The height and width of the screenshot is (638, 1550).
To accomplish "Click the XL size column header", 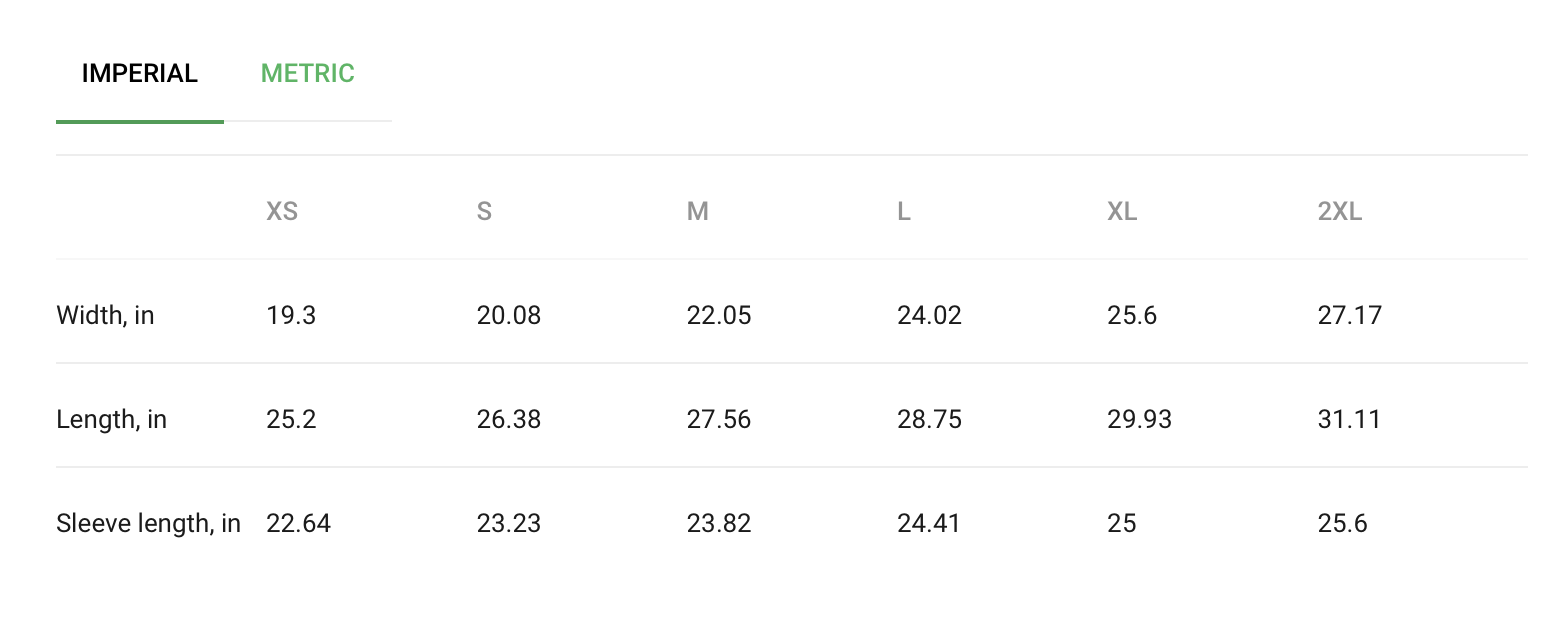I will [x=1122, y=212].
